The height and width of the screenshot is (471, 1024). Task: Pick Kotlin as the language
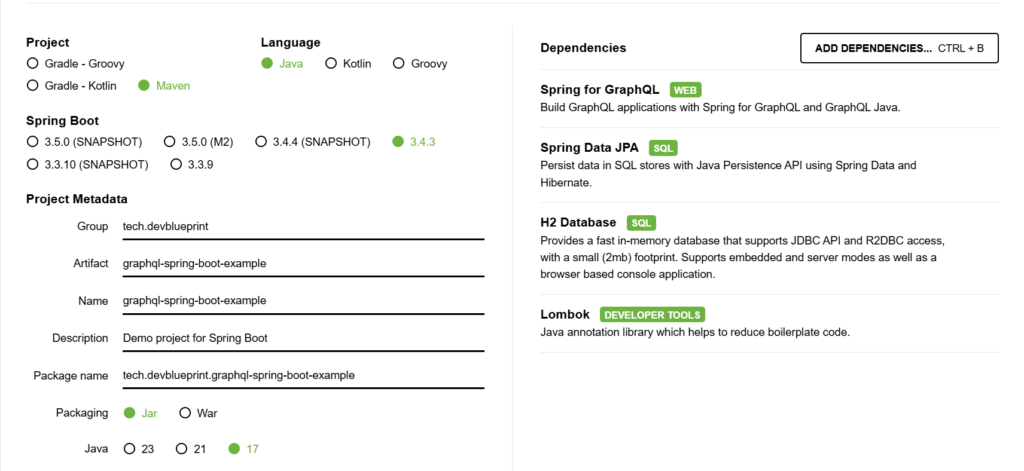coord(330,63)
